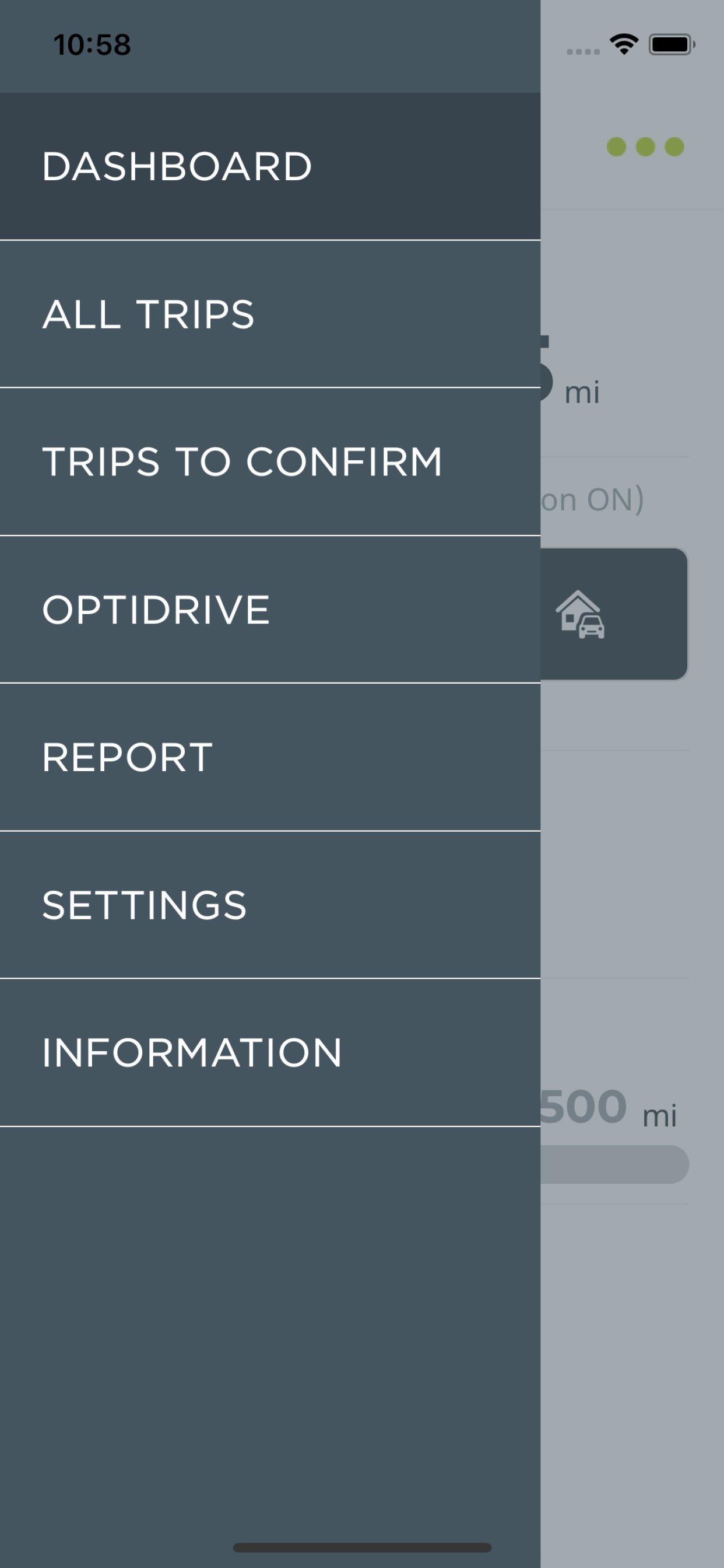This screenshot has width=724, height=1568.
Task: Tap the partially hidden "on ON)" label
Action: point(592,500)
